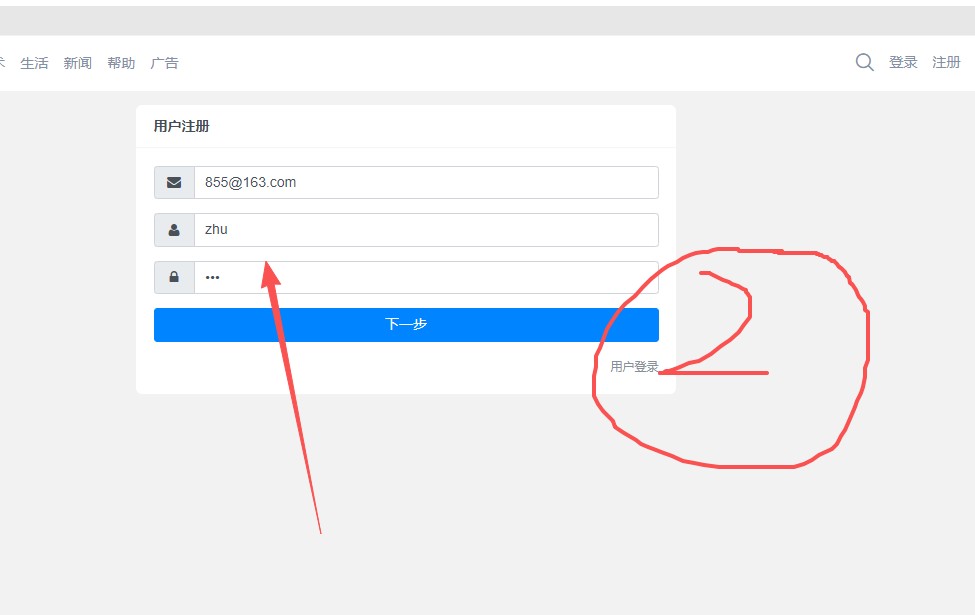This screenshot has width=975, height=615.
Task: Click the 注册 link in the top bar
Action: coord(946,62)
